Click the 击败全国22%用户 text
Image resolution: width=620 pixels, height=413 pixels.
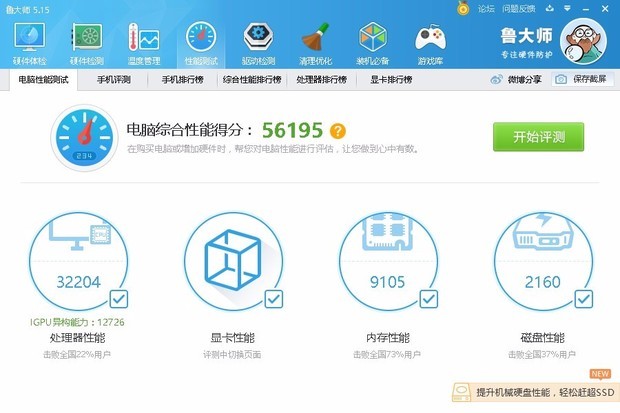[x=77, y=354]
